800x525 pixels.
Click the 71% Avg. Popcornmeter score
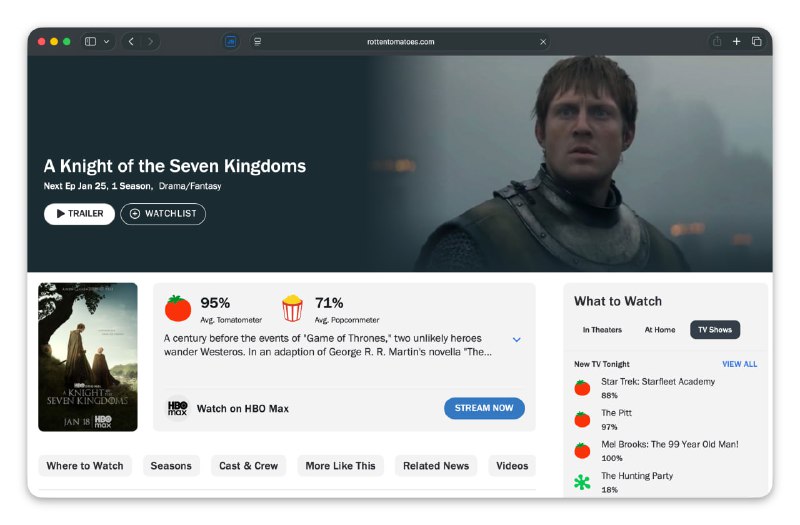pyautogui.click(x=329, y=303)
